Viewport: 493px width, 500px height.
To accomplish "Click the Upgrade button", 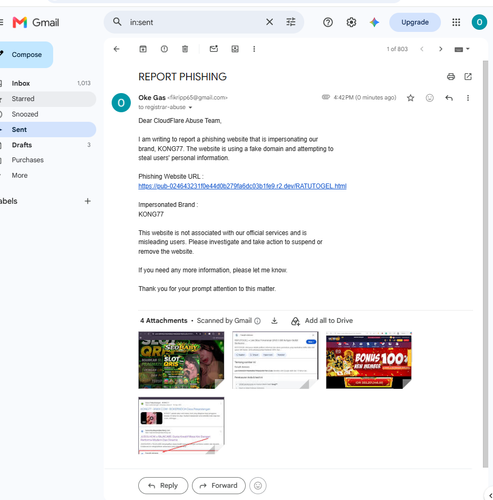I will (x=415, y=22).
